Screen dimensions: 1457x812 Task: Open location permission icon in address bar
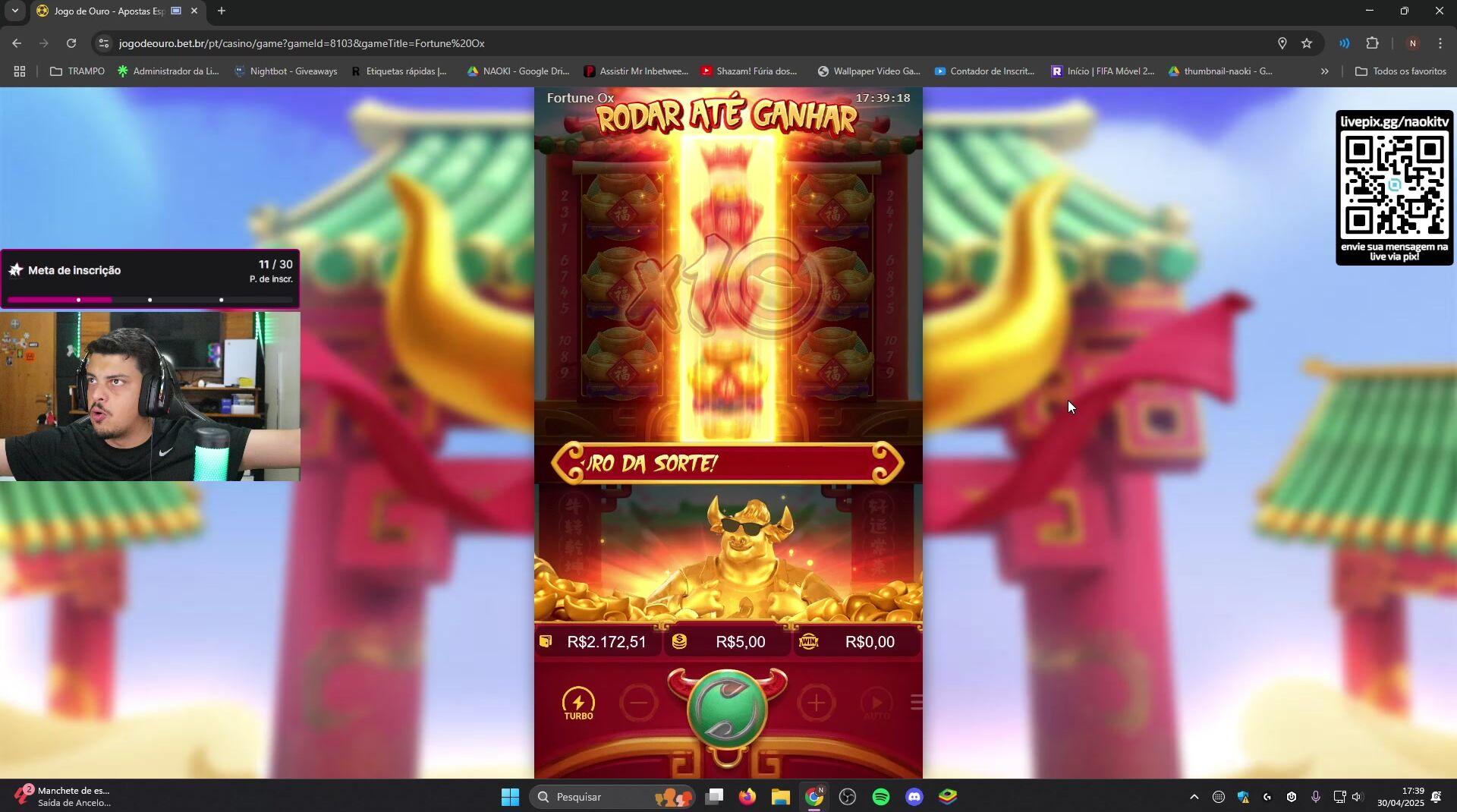(x=1282, y=43)
